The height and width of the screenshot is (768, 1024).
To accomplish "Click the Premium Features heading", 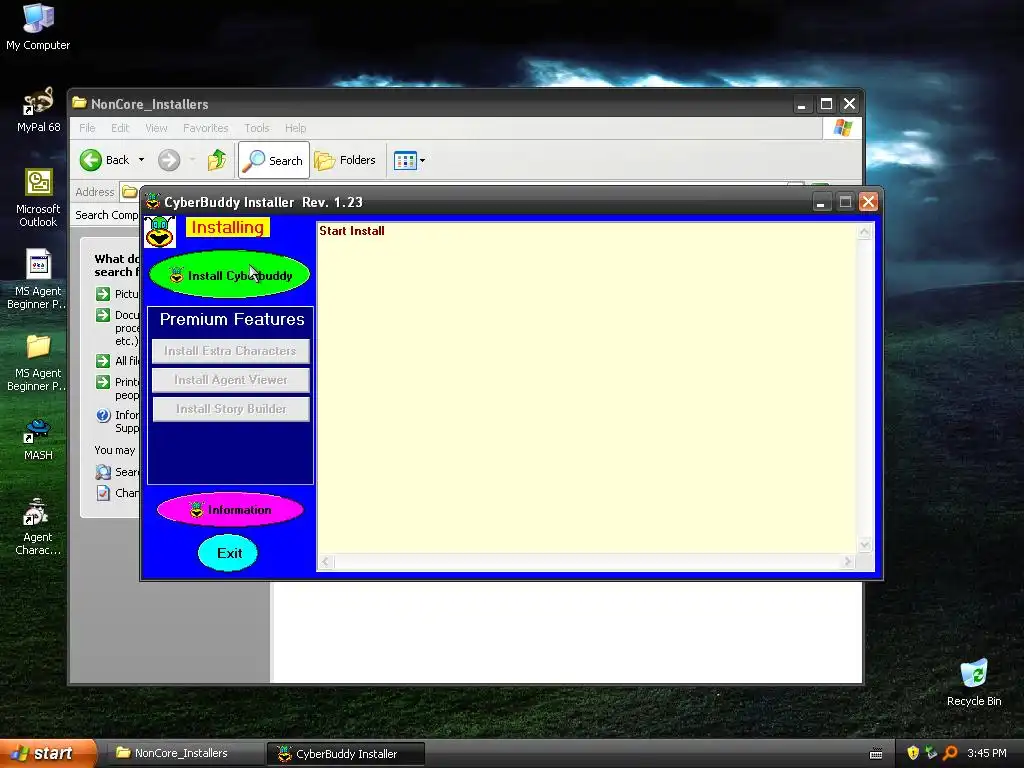I will tap(232, 319).
